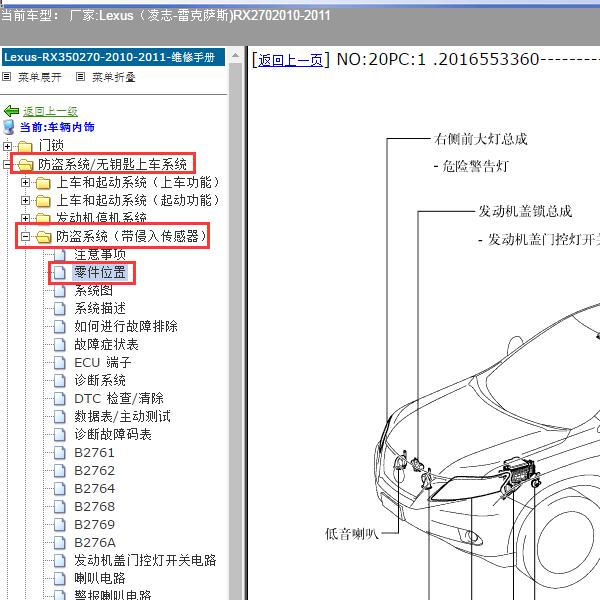
Task: Click the DTC 检查/清除 document icon
Action: 59,398
